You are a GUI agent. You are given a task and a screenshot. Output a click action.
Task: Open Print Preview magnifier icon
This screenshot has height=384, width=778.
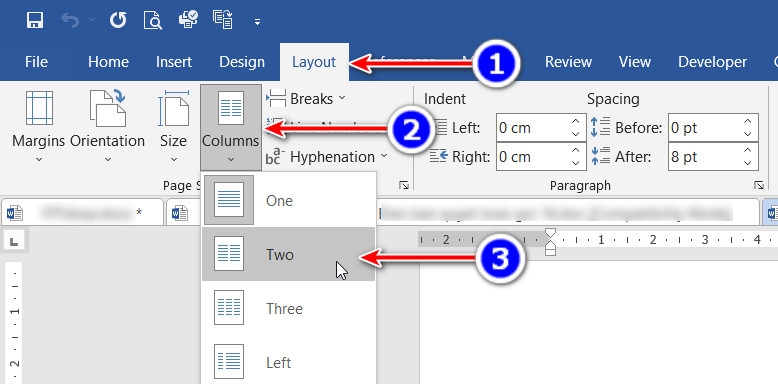pyautogui.click(x=152, y=20)
